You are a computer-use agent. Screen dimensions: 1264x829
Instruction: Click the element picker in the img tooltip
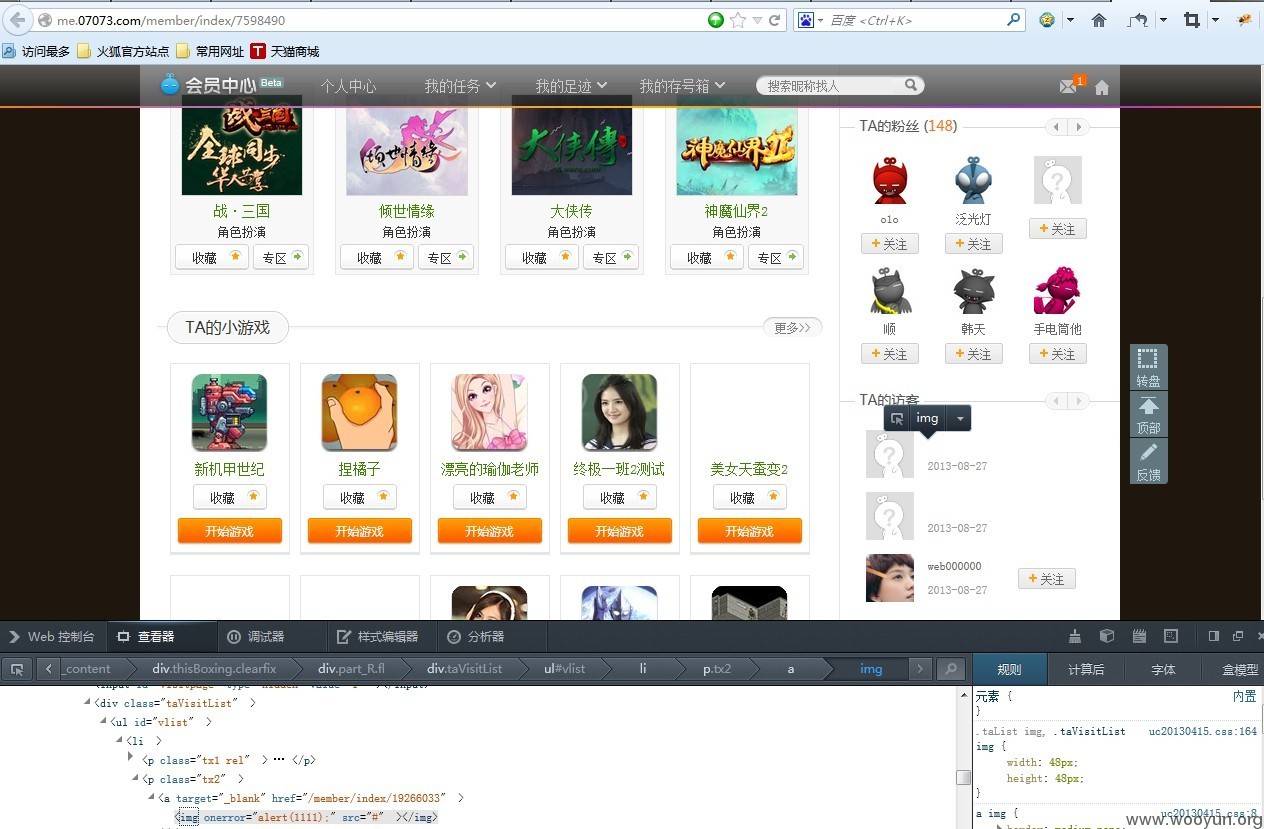(897, 418)
